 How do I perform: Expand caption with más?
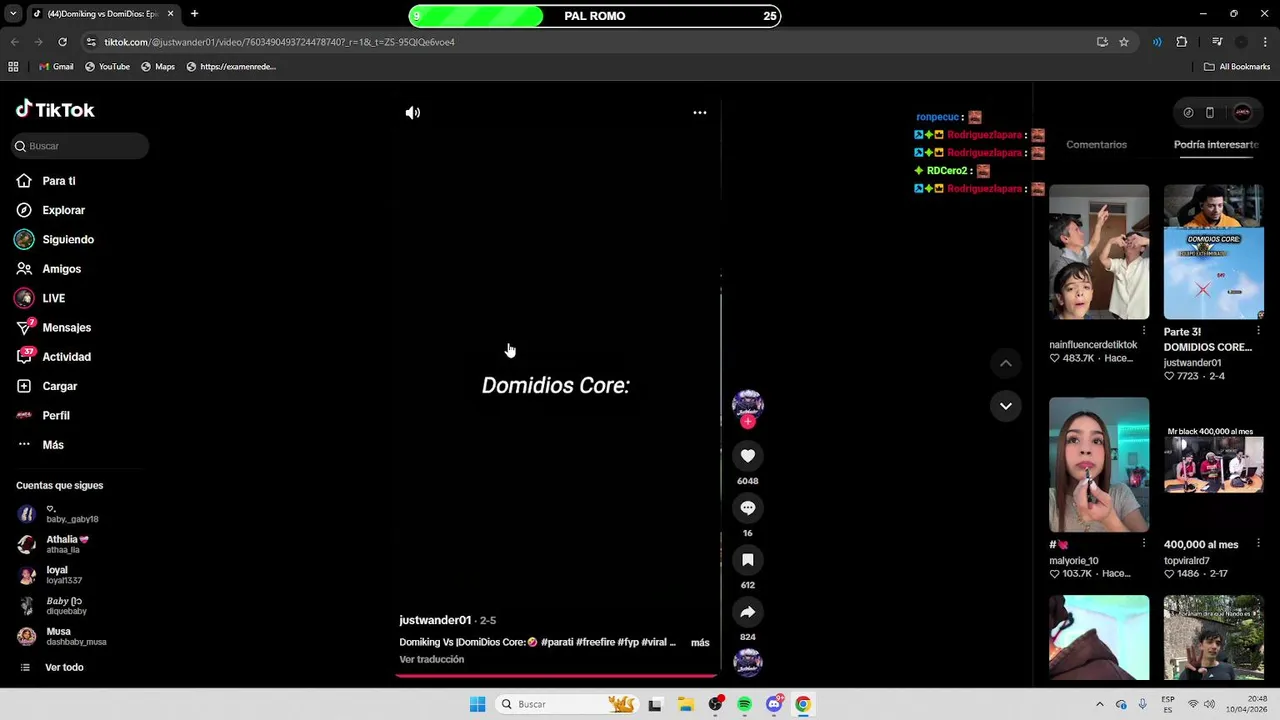700,643
